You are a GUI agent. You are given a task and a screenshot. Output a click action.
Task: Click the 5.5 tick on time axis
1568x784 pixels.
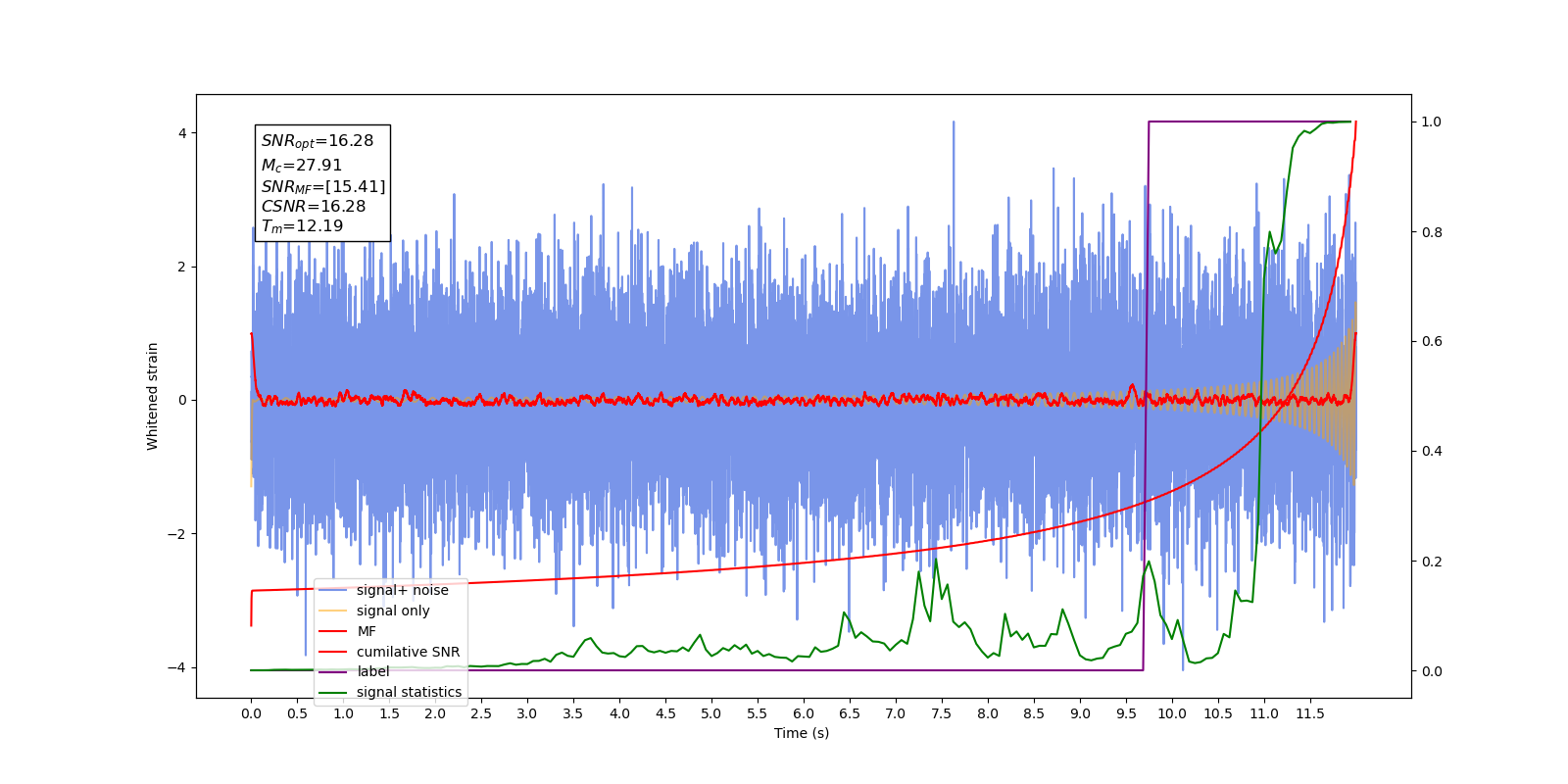pyautogui.click(x=758, y=713)
